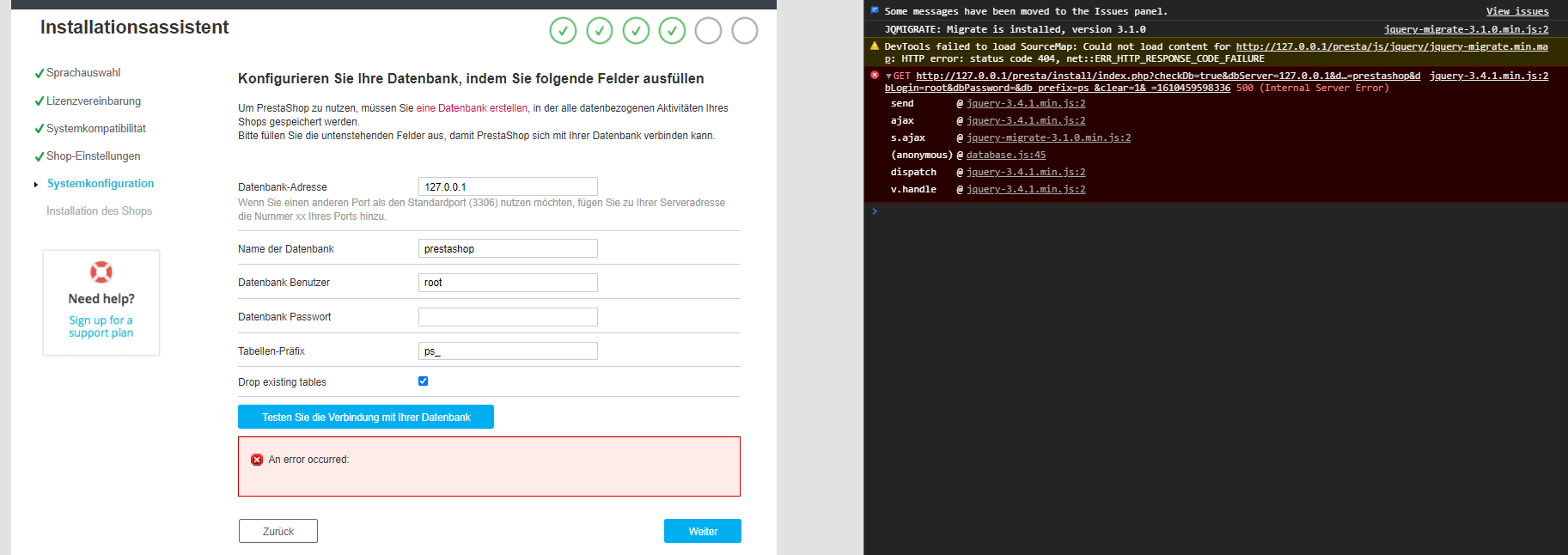Click the Installationsassistent title
Screen dimensions: 1568x555
point(134,27)
